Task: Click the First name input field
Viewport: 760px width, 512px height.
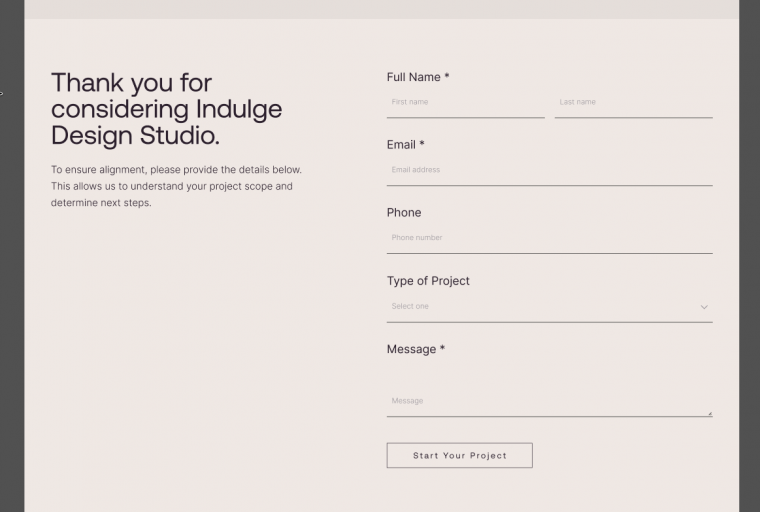Action: (x=465, y=102)
